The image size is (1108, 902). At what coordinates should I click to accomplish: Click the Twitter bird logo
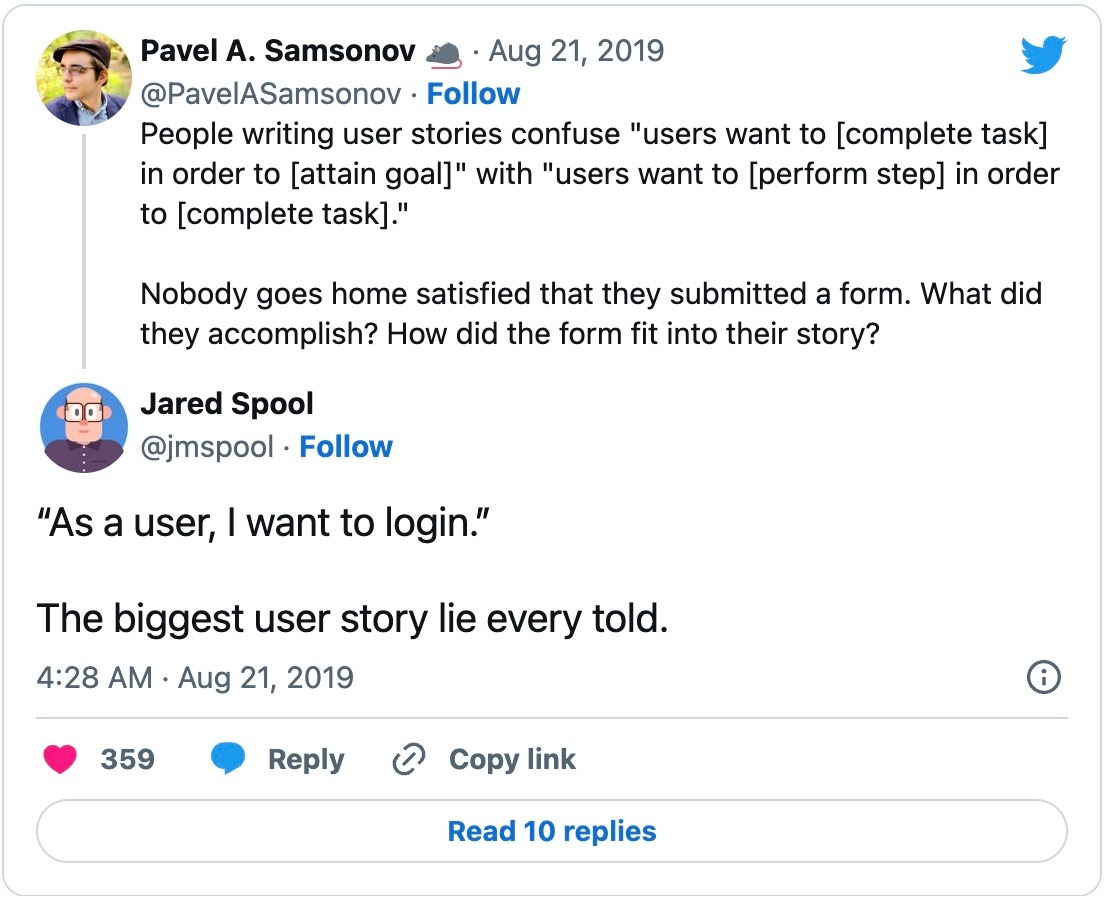click(x=1044, y=56)
